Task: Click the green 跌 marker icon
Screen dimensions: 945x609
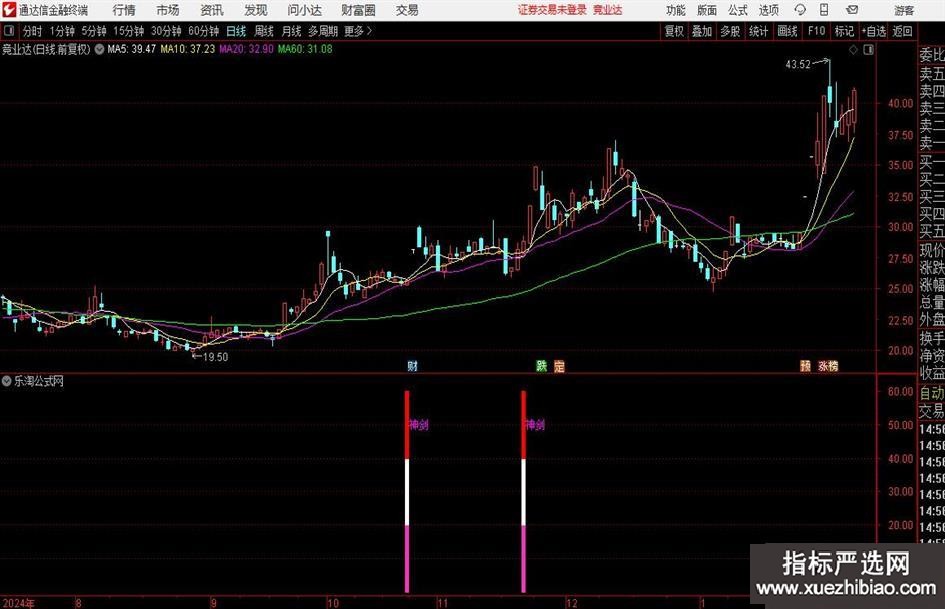Action: tap(541, 366)
